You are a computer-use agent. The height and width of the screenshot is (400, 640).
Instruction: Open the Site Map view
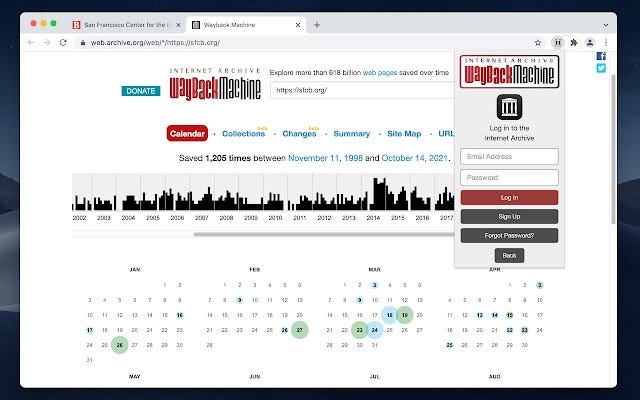(404, 134)
